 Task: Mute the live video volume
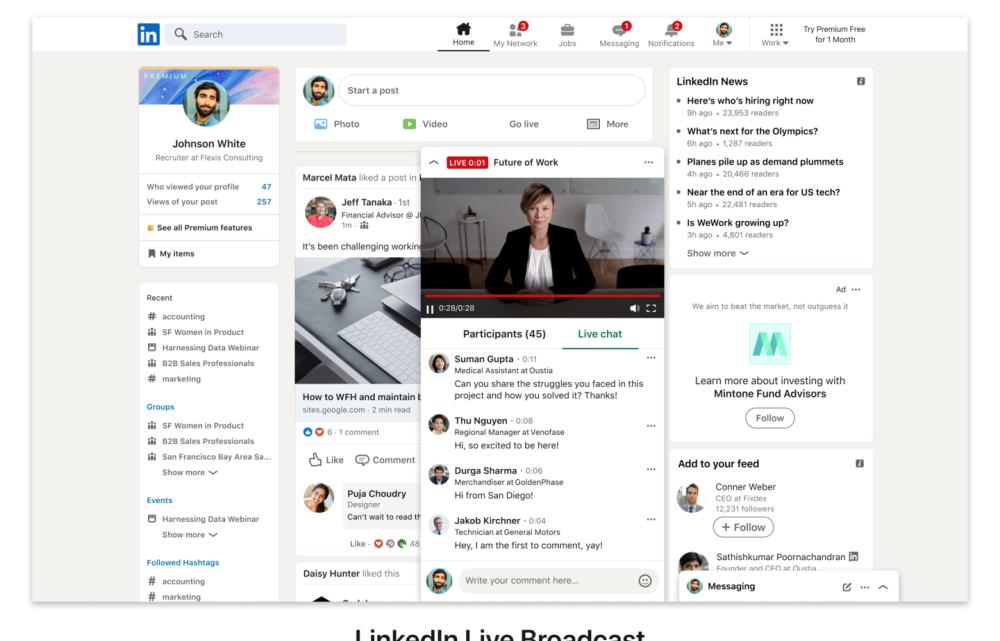[634, 308]
